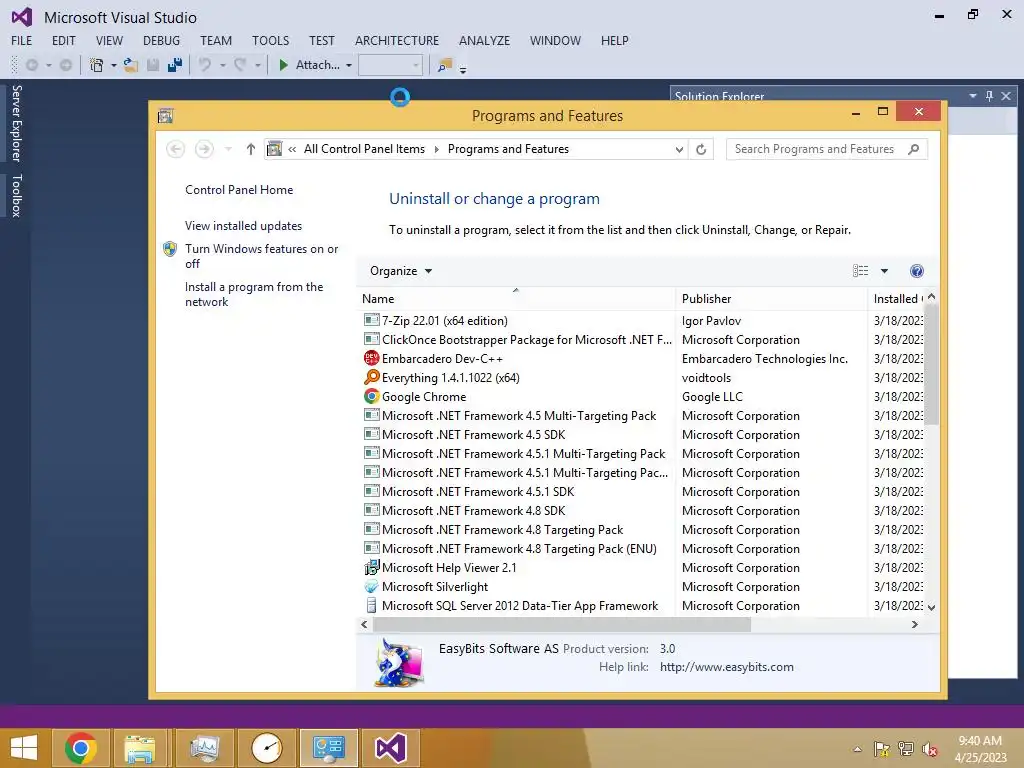1024x768 pixels.
Task: Select the Everything 1.4.1.1022 magnifier icon
Action: [372, 377]
